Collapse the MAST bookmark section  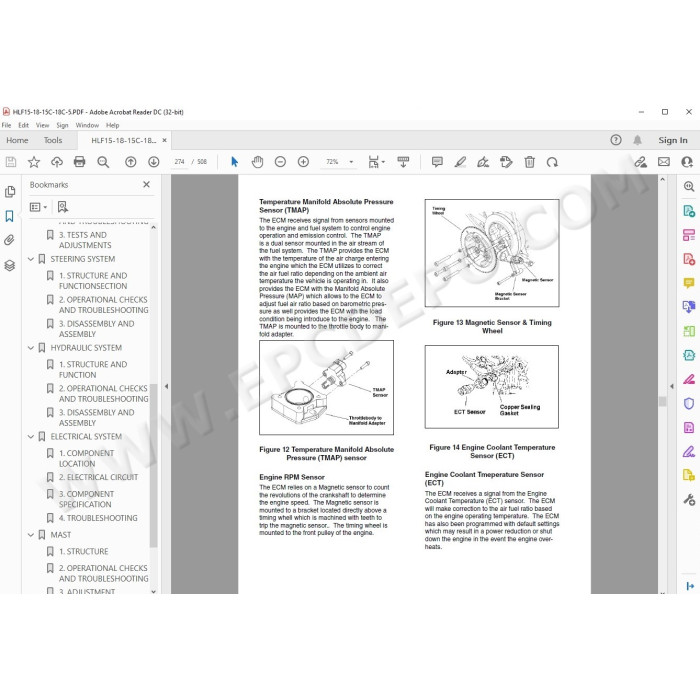click(x=31, y=534)
